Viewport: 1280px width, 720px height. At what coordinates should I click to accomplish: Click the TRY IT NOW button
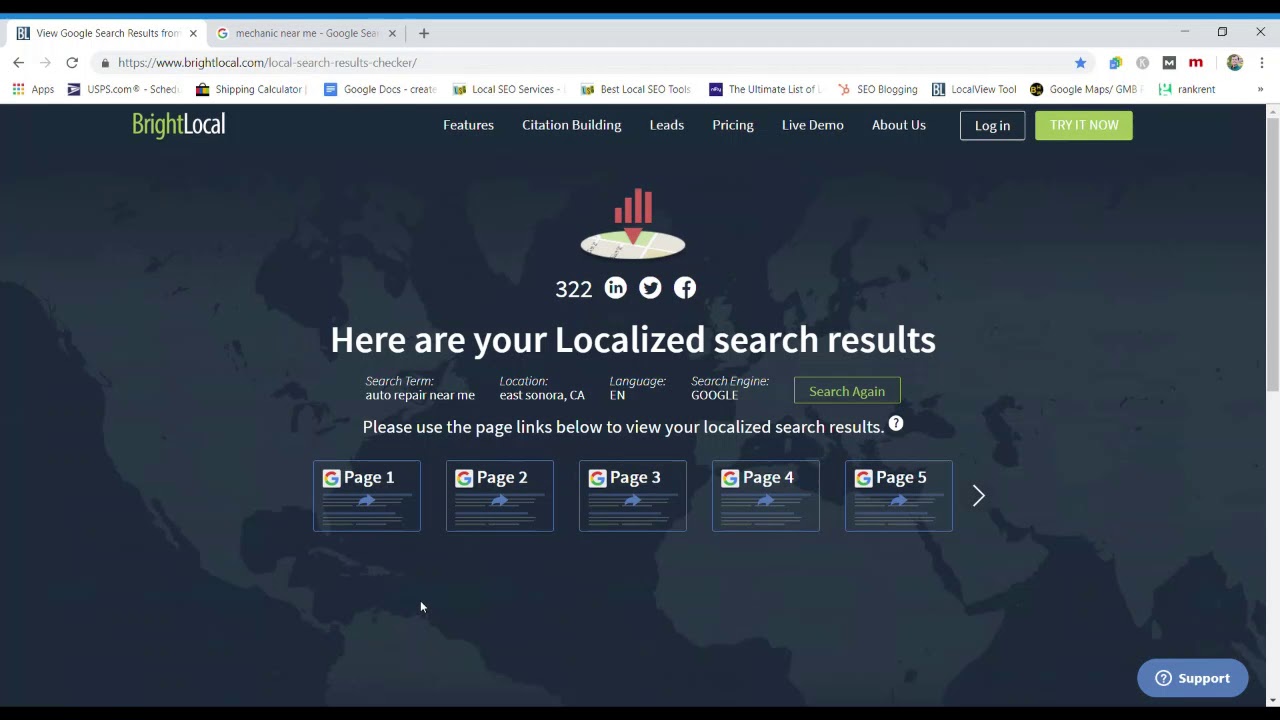tap(1084, 125)
